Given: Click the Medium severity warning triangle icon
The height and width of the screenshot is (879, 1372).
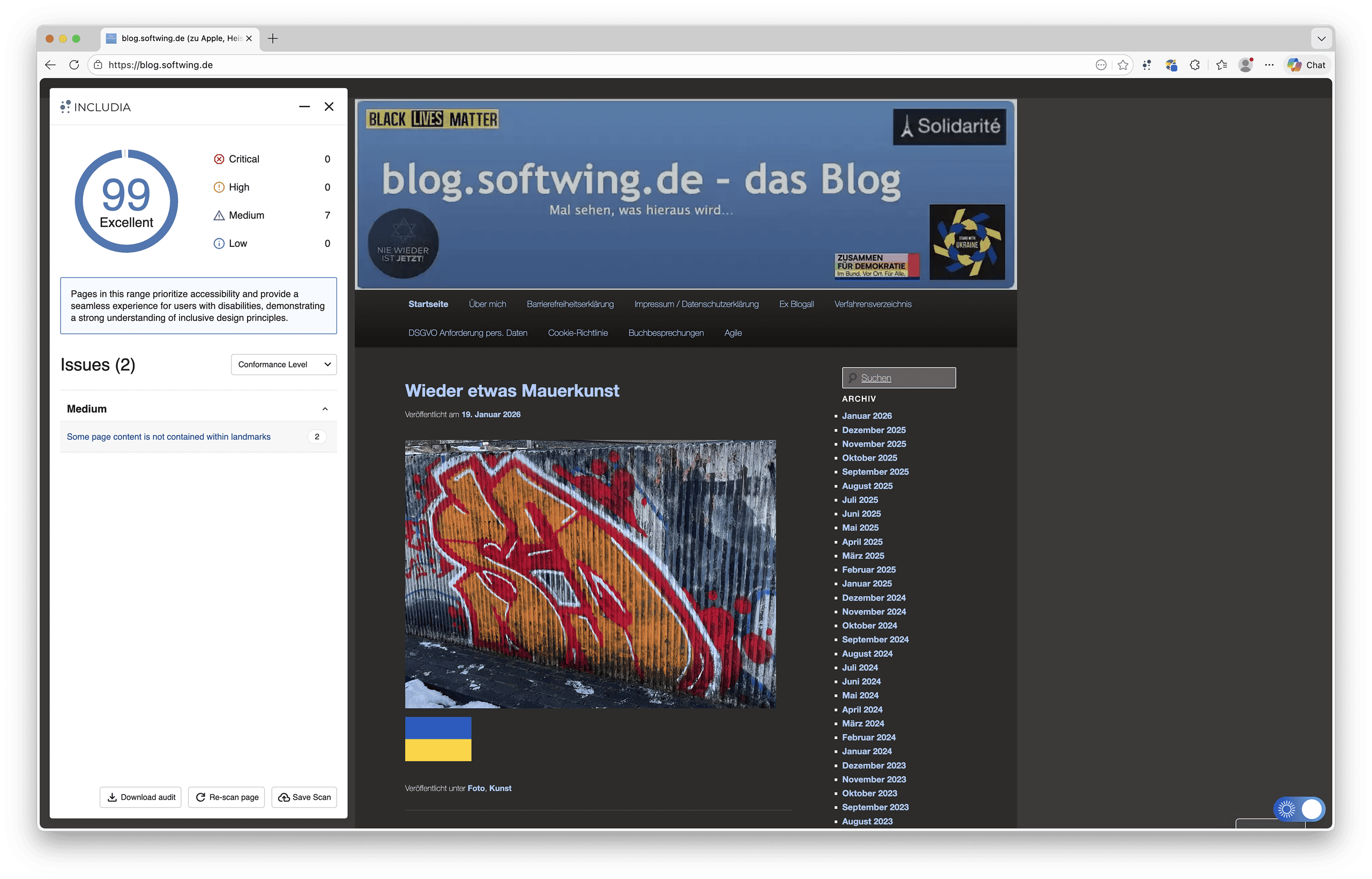Looking at the screenshot, I should coord(219,215).
